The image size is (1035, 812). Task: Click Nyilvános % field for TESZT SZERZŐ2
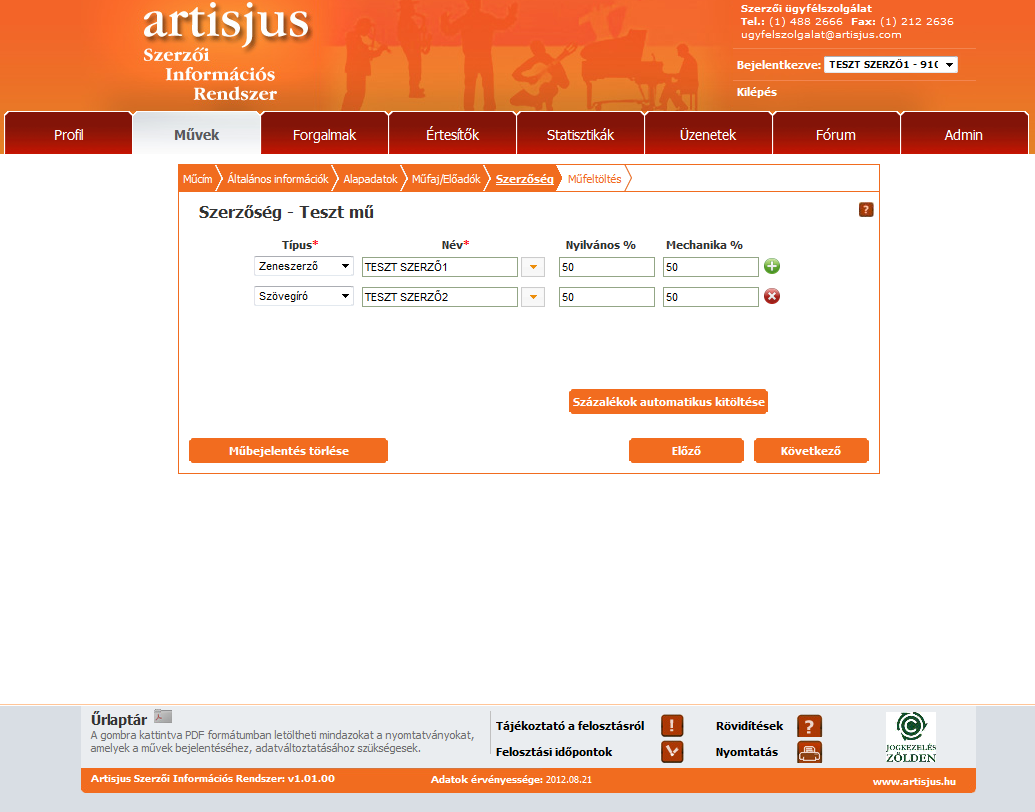(x=607, y=297)
